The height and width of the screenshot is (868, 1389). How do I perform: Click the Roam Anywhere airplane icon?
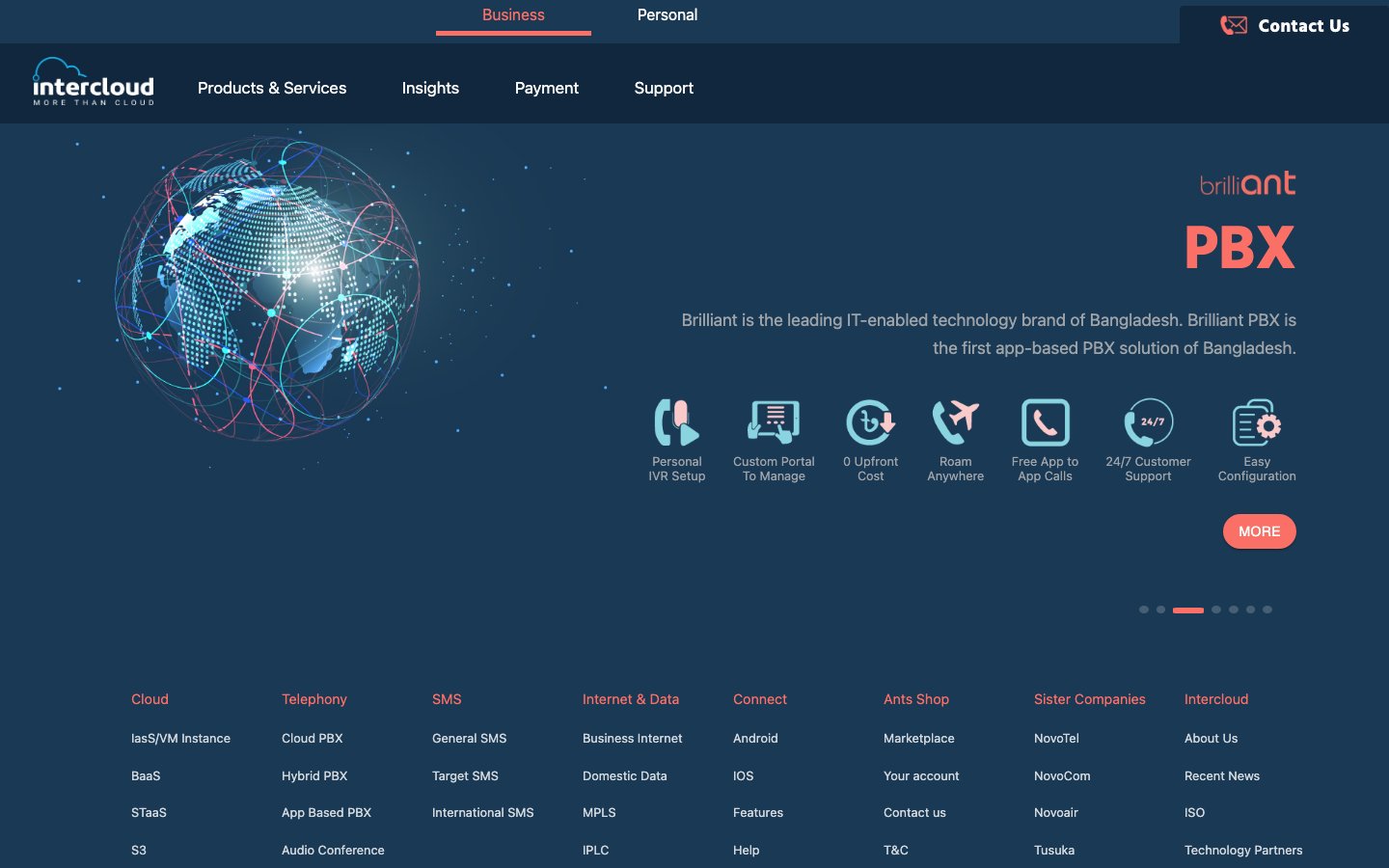point(956,422)
